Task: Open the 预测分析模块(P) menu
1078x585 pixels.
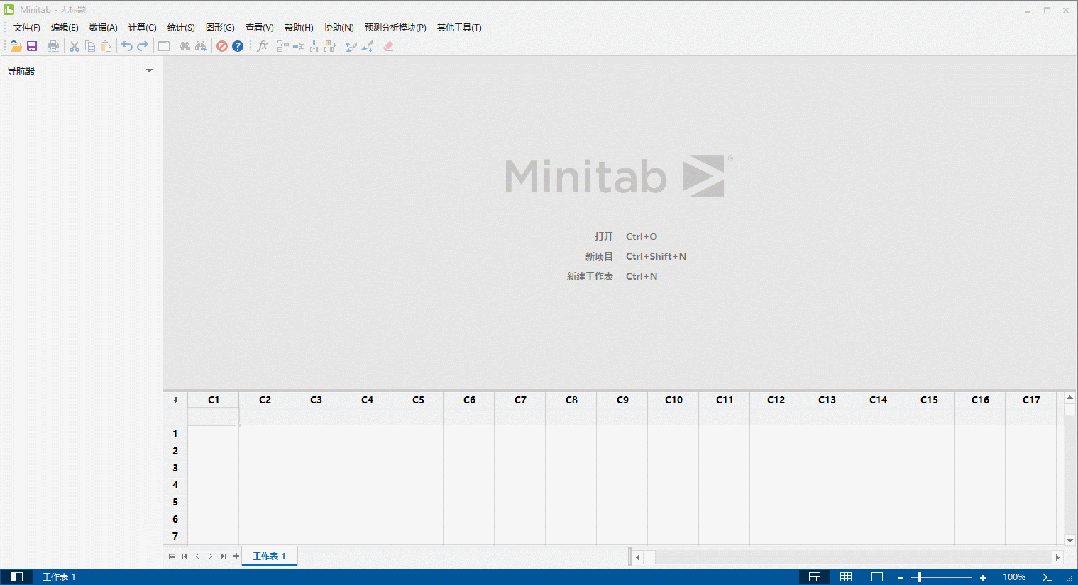Action: coord(395,27)
